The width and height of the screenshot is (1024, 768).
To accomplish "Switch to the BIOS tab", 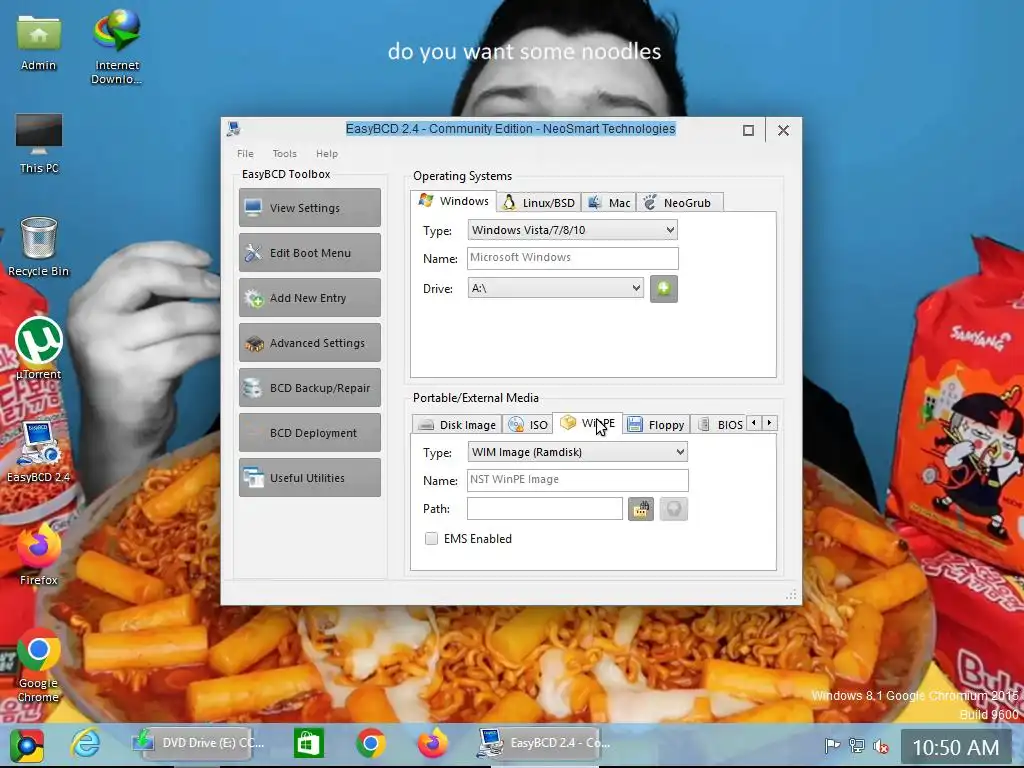I will coord(718,424).
